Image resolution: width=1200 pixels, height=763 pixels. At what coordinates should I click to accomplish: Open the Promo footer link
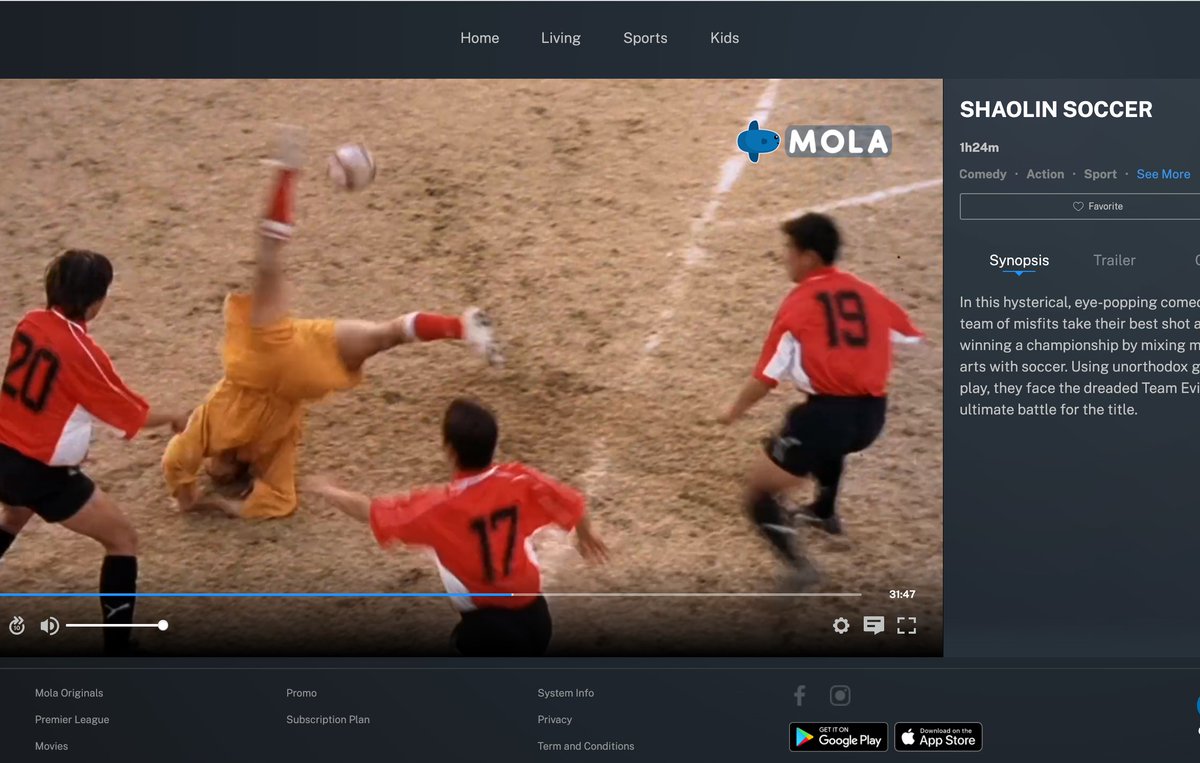click(301, 693)
